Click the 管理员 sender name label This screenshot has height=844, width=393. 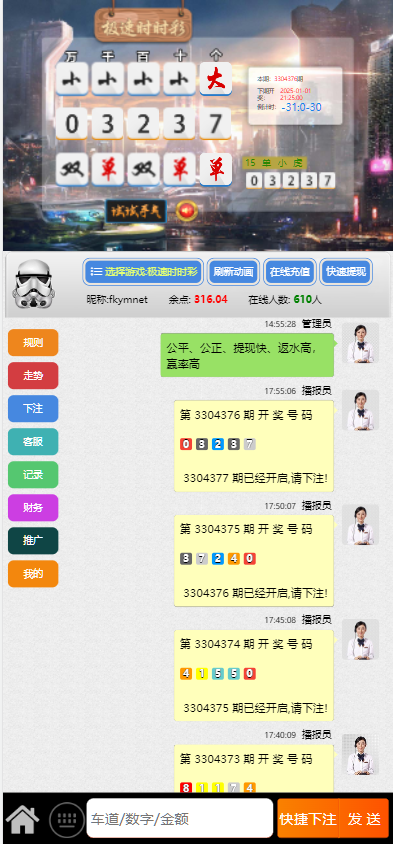click(x=317, y=323)
